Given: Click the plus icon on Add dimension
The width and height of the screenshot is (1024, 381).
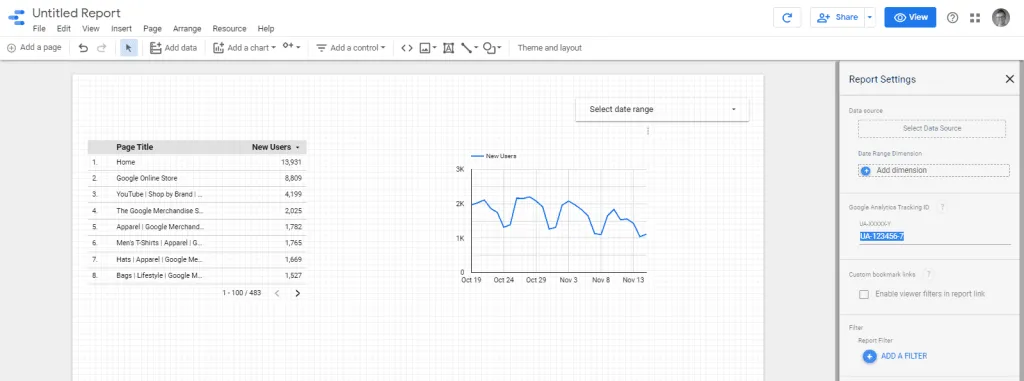Looking at the screenshot, I should point(866,171).
